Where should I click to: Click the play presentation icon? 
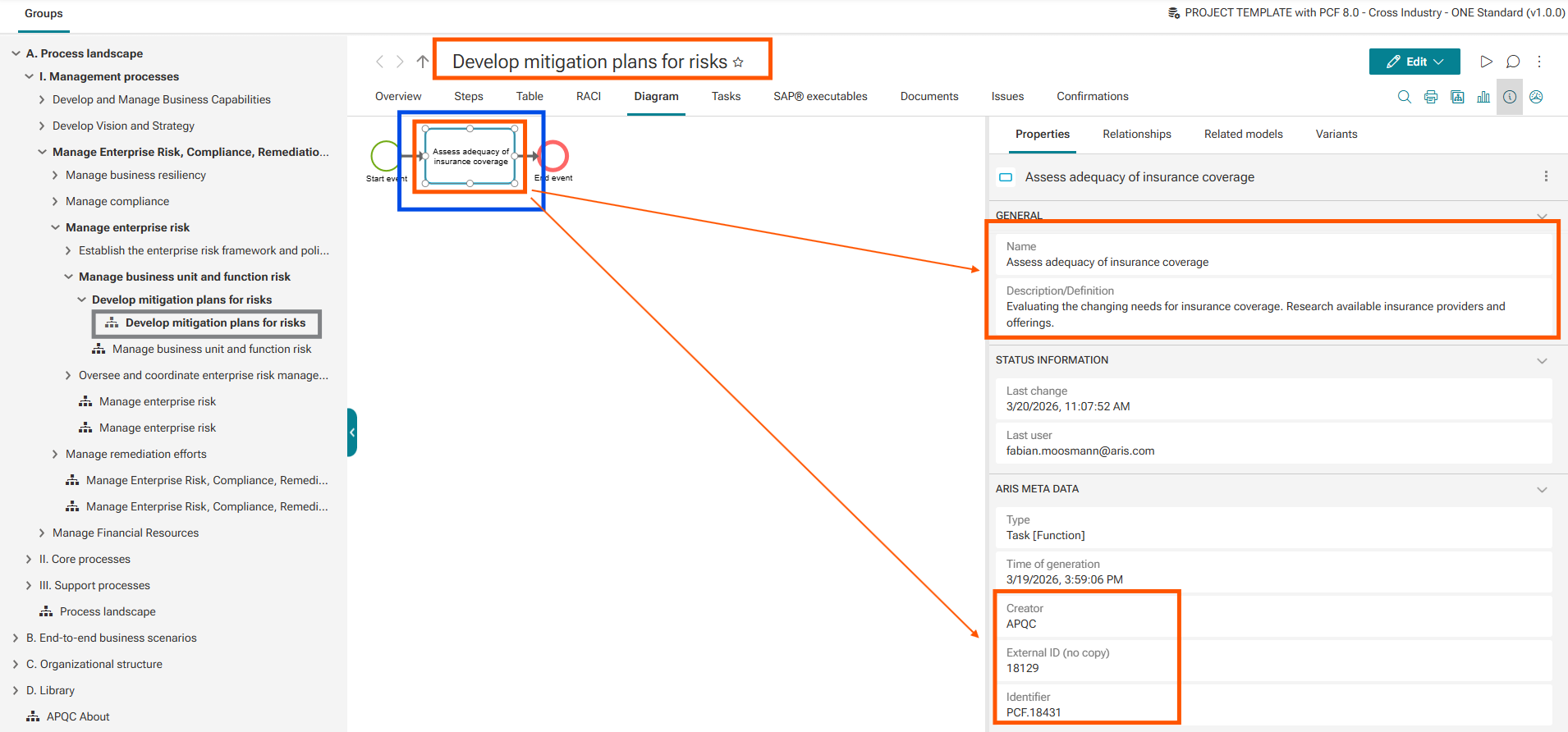click(x=1486, y=62)
